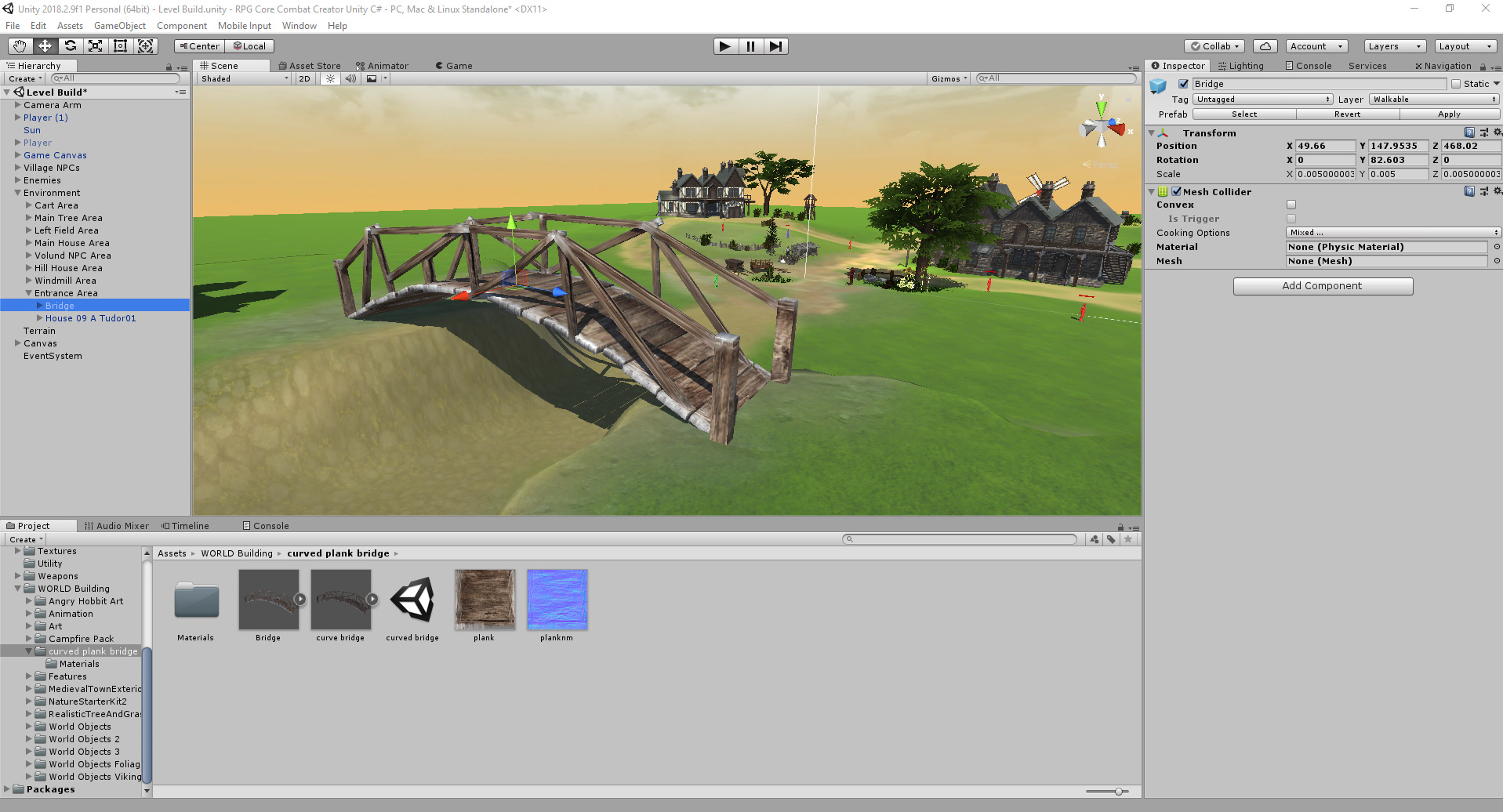Pick a Mesh via object selector
This screenshot has height=812, width=1503.
[1496, 261]
